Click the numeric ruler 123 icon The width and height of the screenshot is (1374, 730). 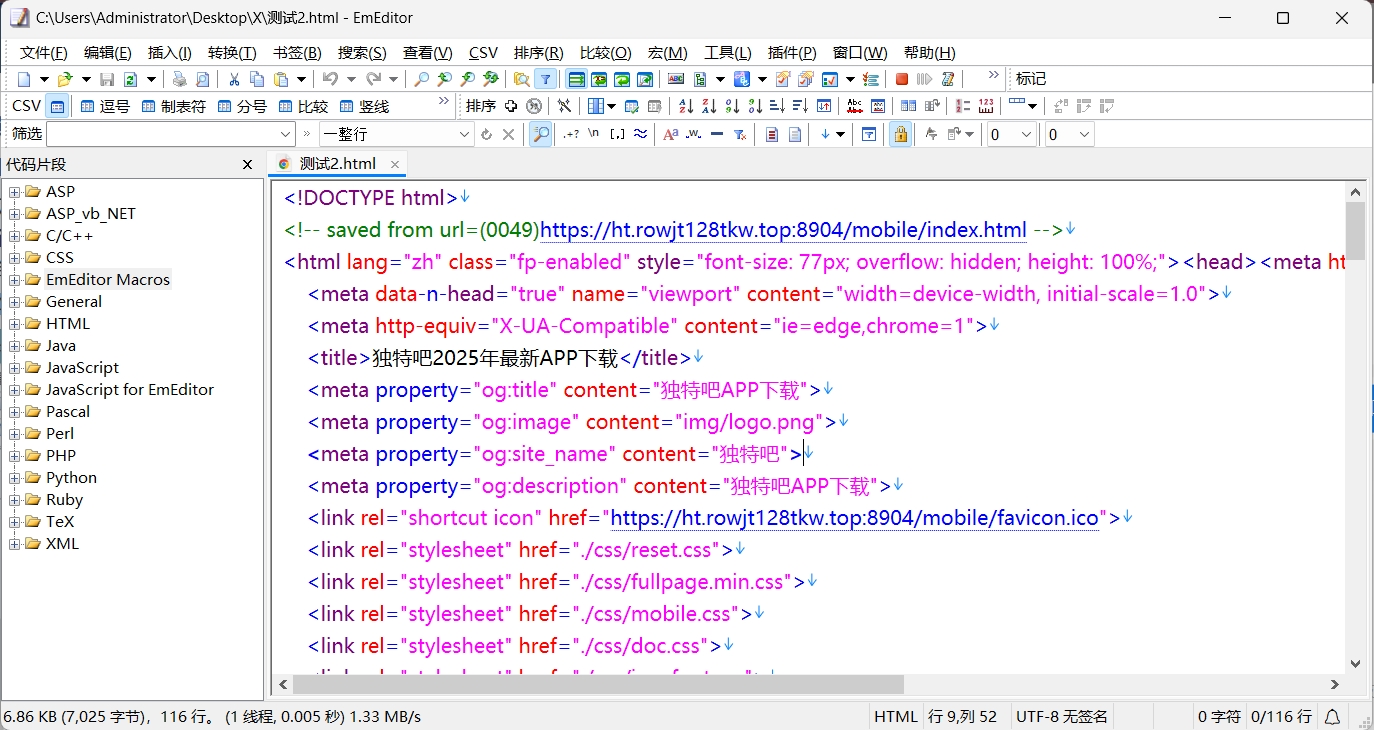(x=986, y=106)
